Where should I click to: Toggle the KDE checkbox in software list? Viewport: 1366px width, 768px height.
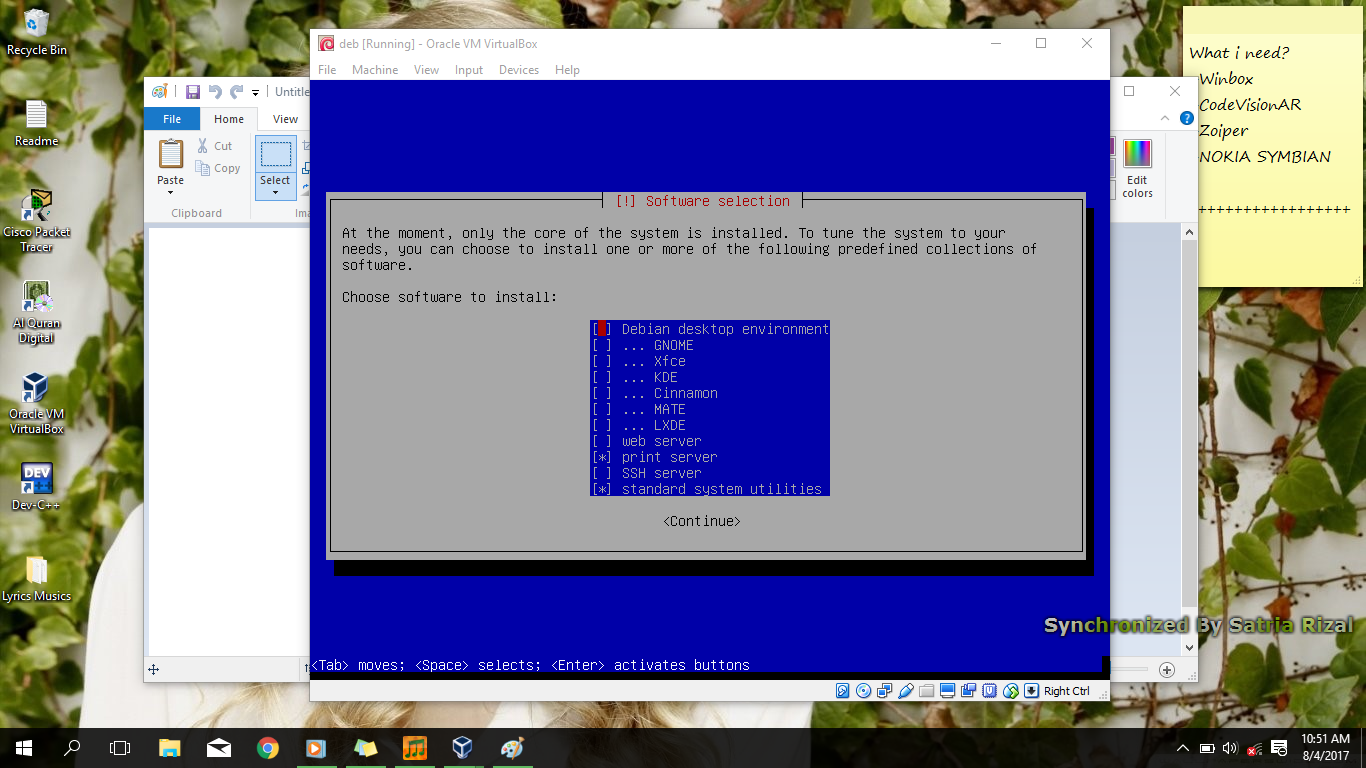point(602,377)
